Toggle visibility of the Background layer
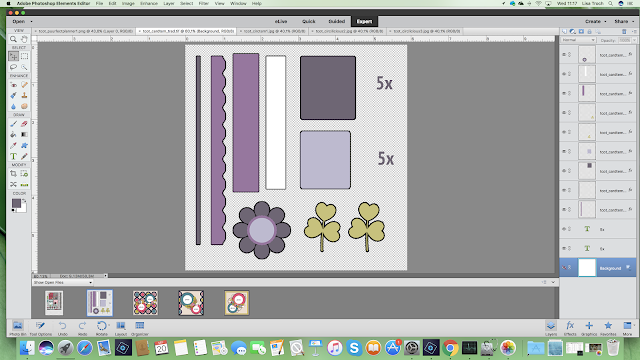The width and height of the screenshot is (640, 360). point(564,268)
